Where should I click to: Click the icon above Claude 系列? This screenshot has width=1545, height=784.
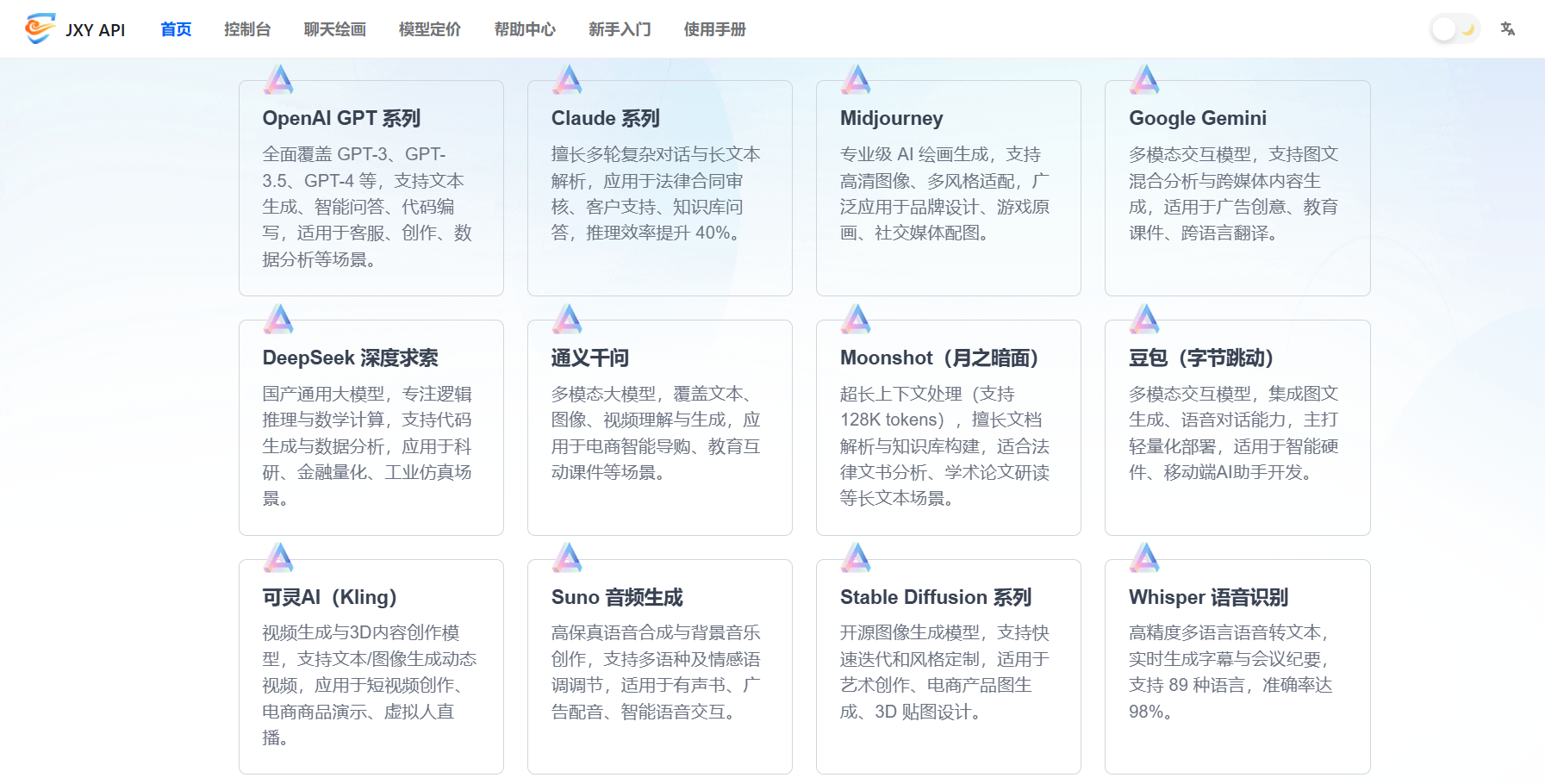[x=567, y=79]
